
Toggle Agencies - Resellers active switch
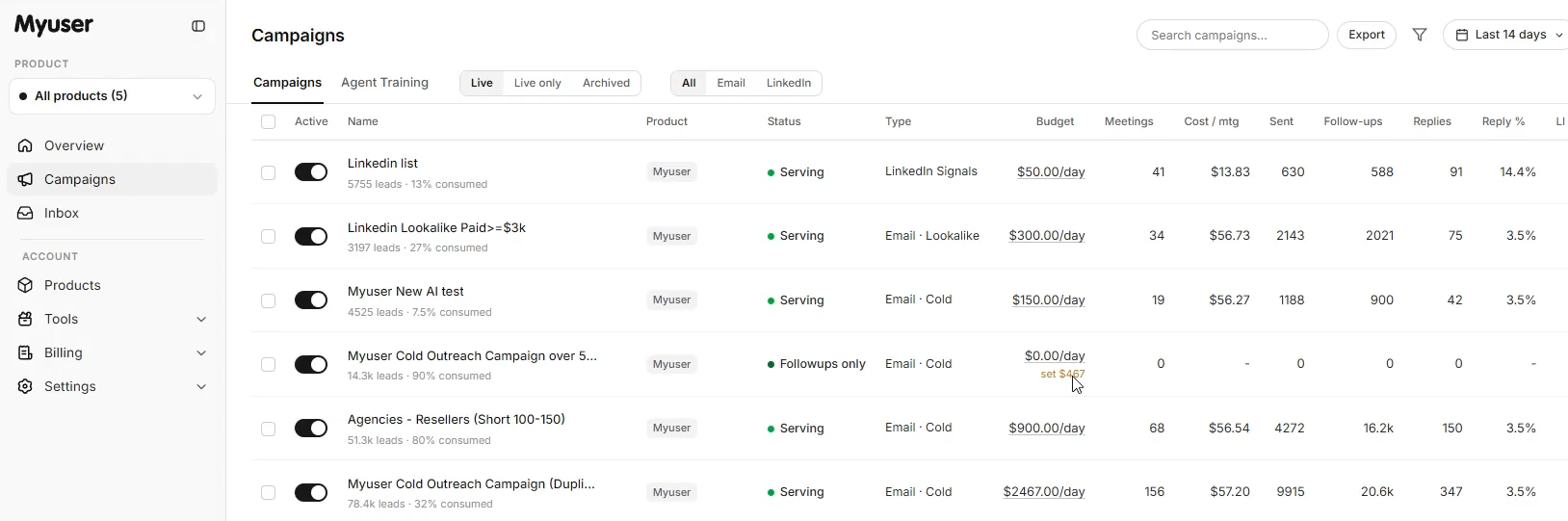[x=311, y=429]
